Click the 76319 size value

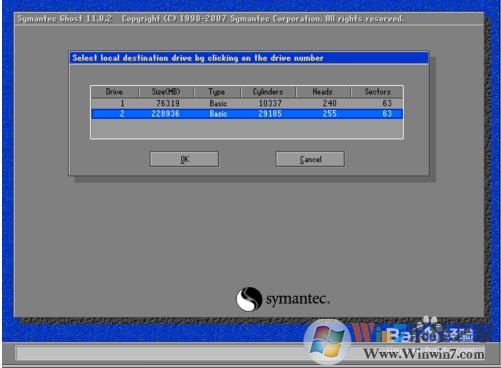[168, 103]
